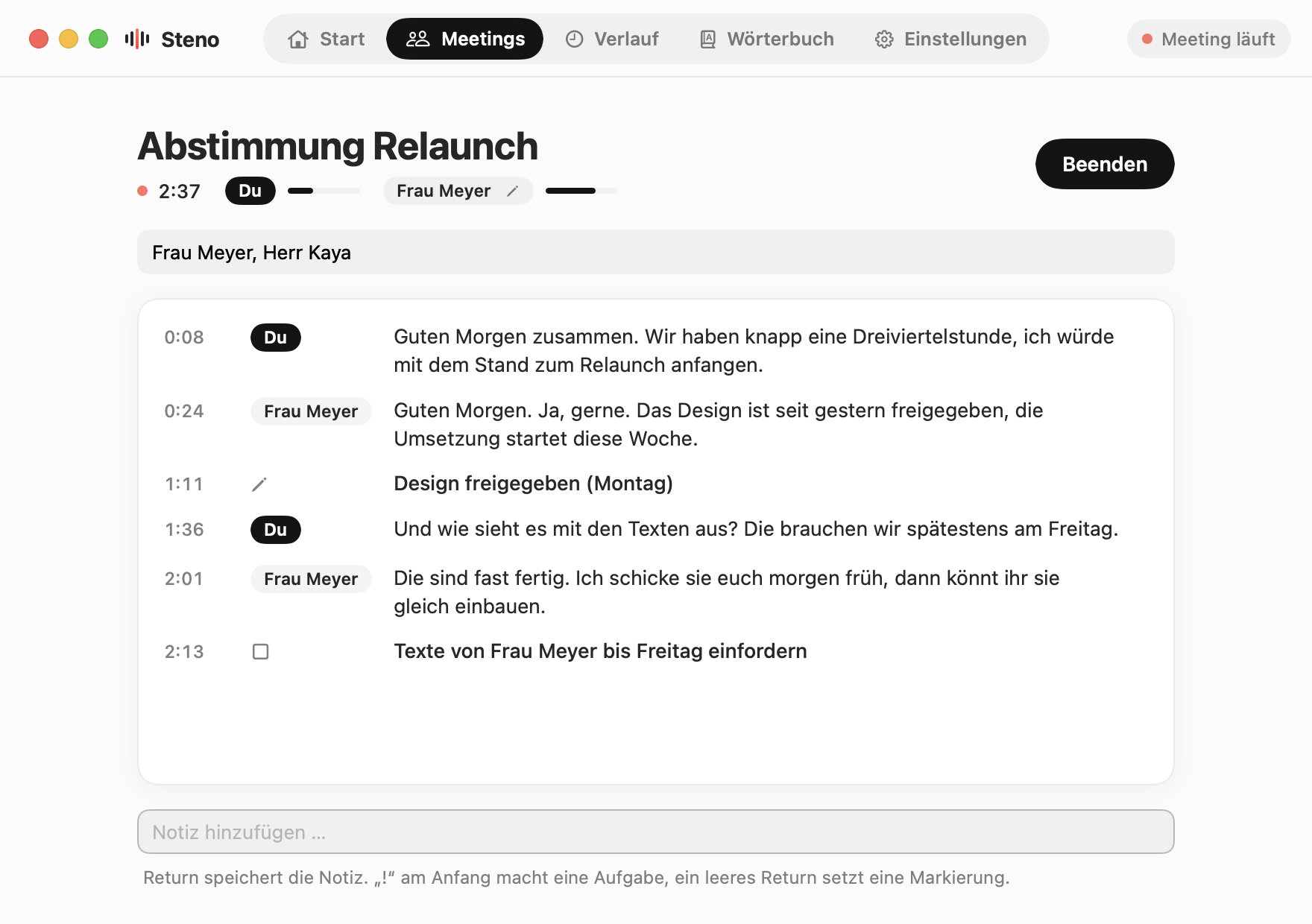The height and width of the screenshot is (924, 1312).
Task: Check the task Texte von Frau Meyer einfordern
Action: (x=260, y=652)
